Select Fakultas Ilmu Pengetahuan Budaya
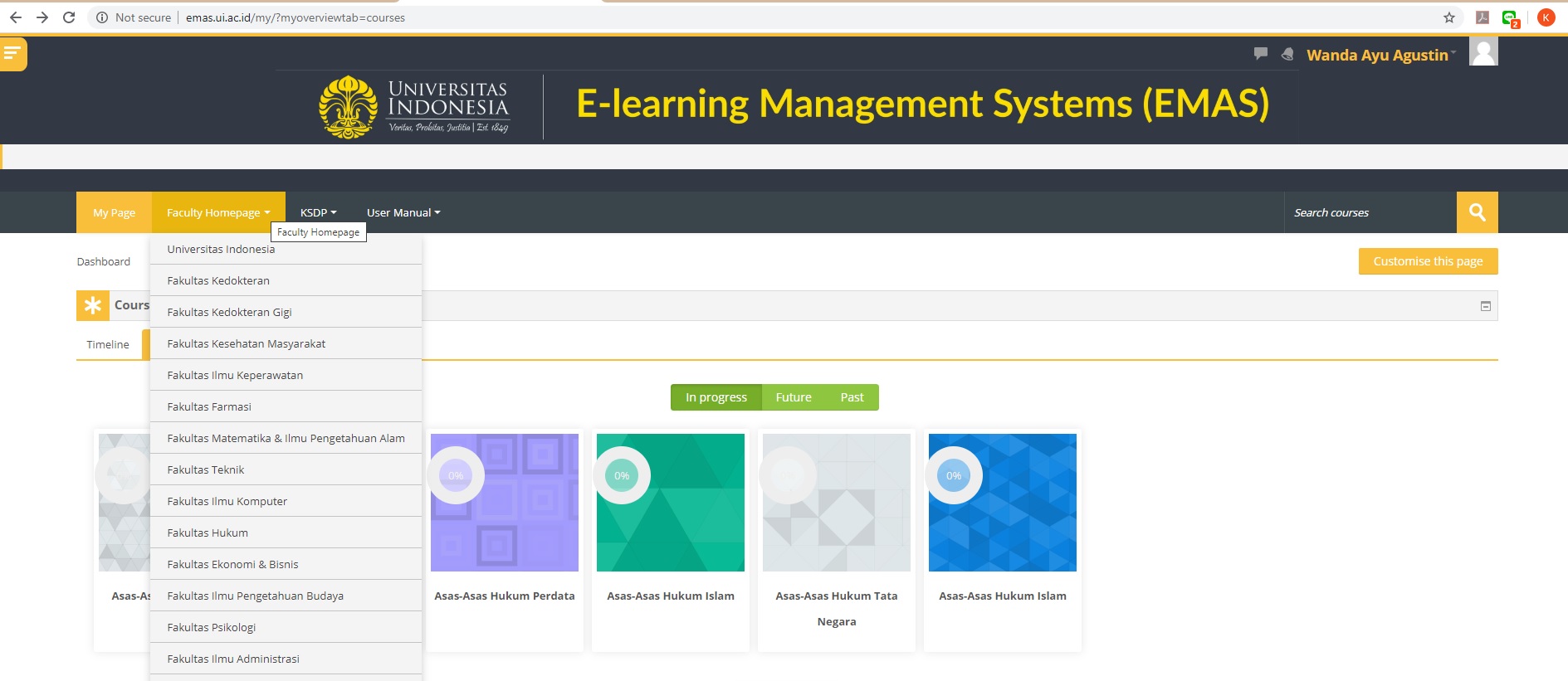Image resolution: width=1568 pixels, height=681 pixels. tap(286, 596)
